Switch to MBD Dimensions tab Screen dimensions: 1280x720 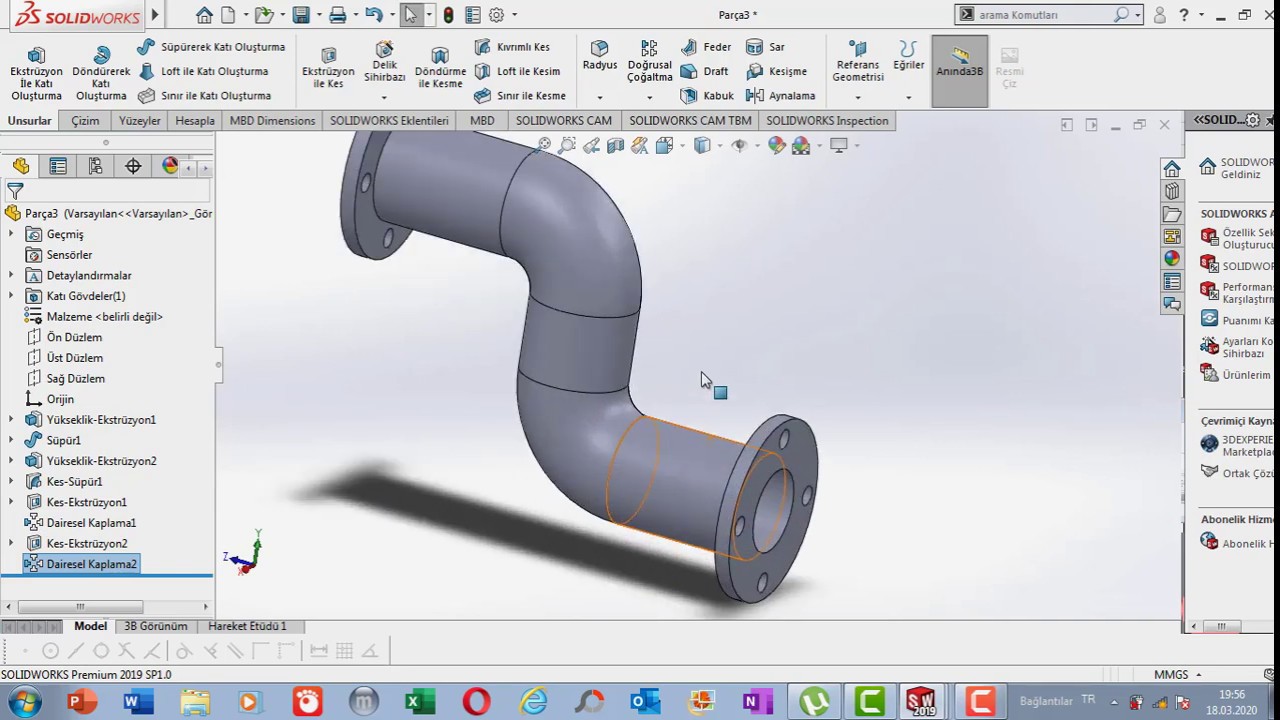coord(272,121)
